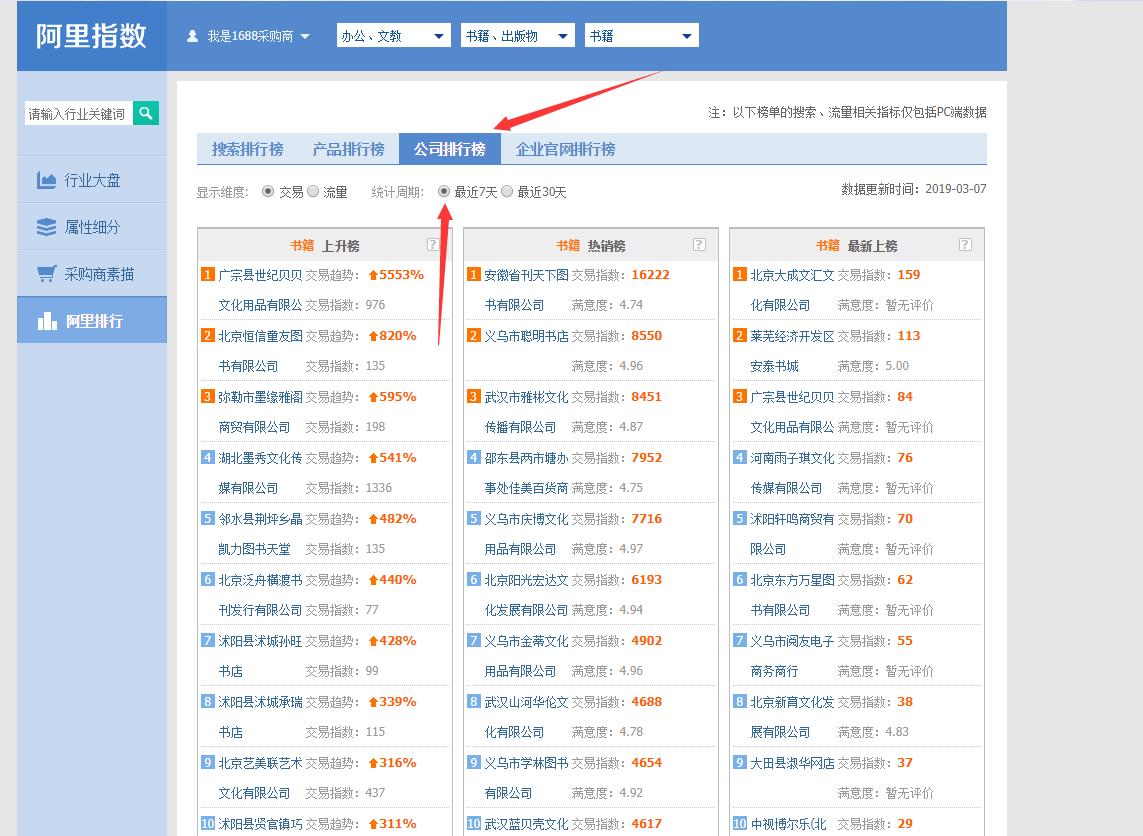
Task: Switch statistics period to 最近30天
Action: (x=508, y=192)
